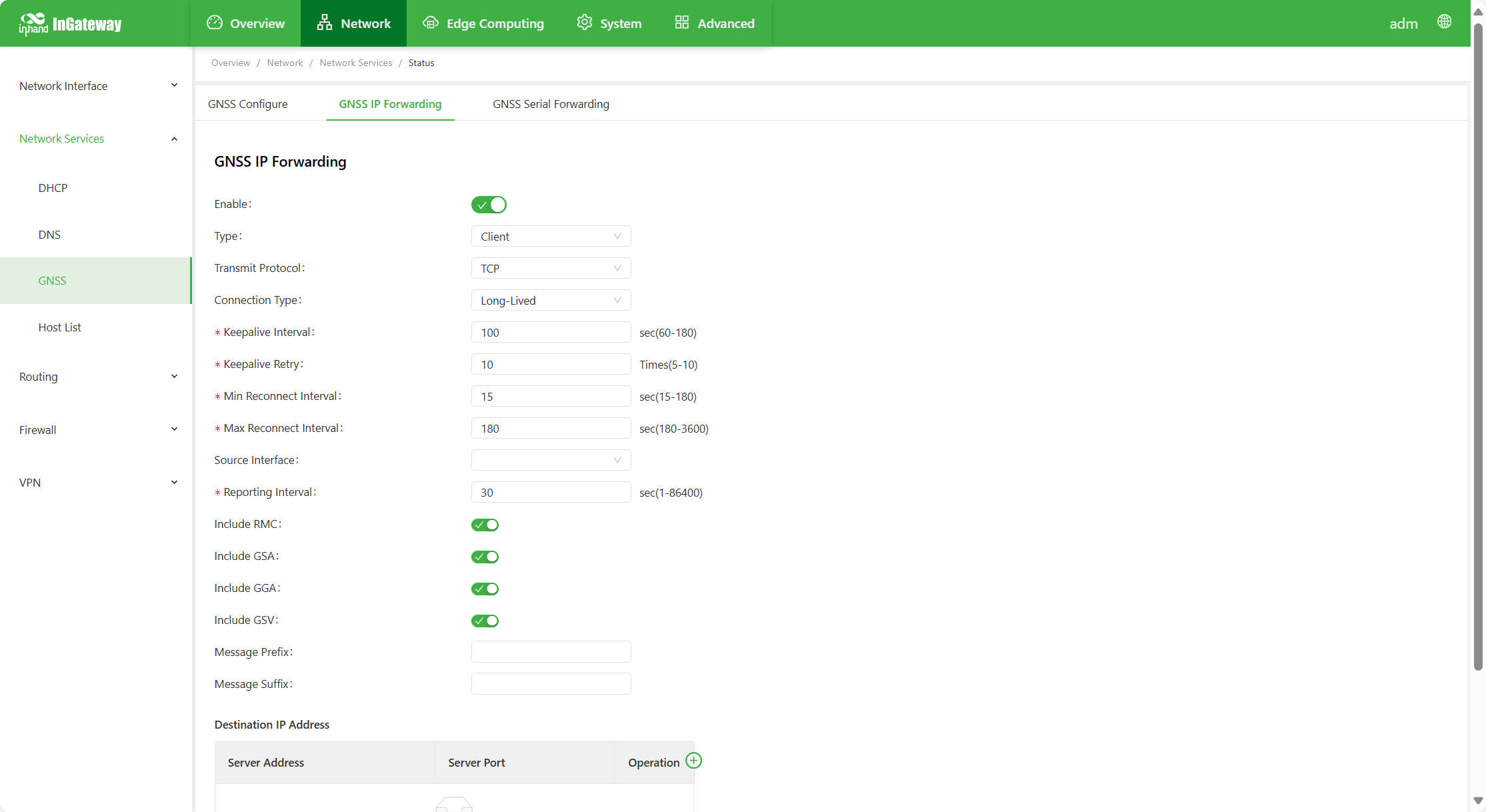Open the Transmit Protocol dropdown
Viewport: 1486px width, 812px height.
pos(551,268)
